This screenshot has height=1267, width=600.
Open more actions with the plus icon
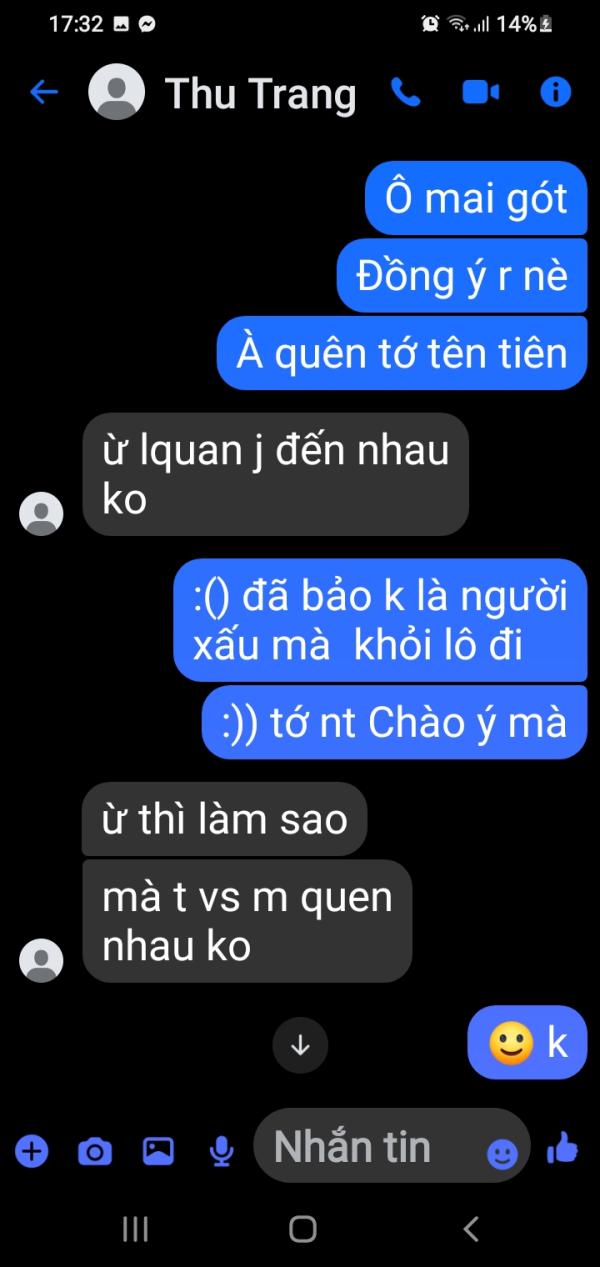point(31,1151)
